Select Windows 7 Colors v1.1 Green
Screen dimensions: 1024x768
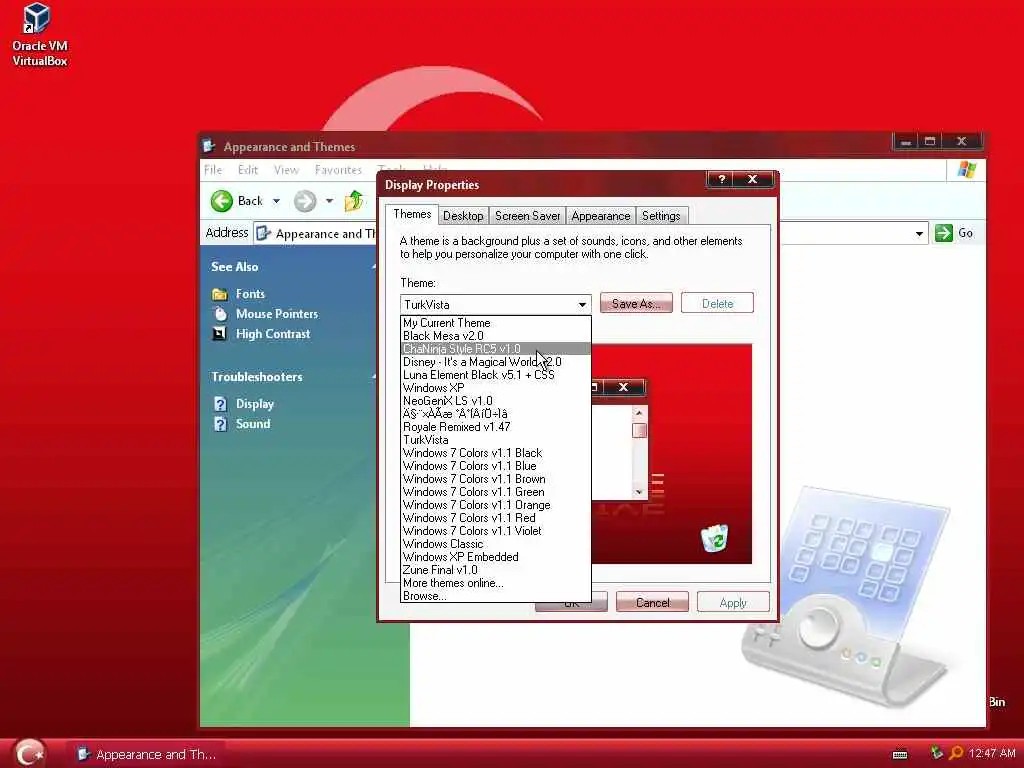pos(496,492)
